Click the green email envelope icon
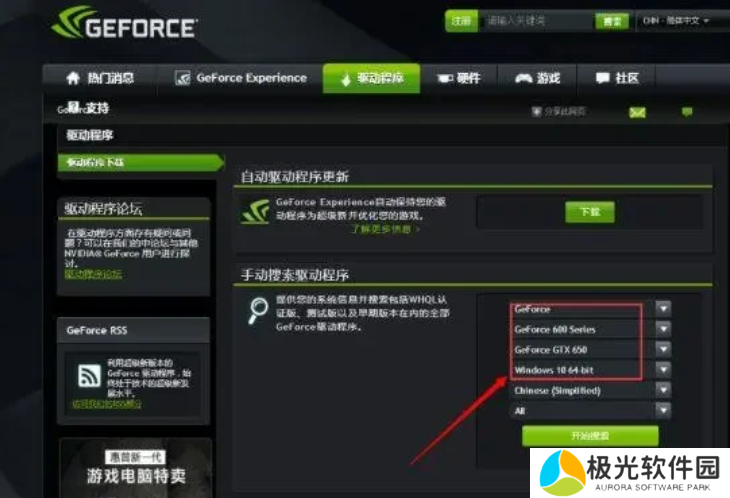Screen dimensions: 730x498 637,112
